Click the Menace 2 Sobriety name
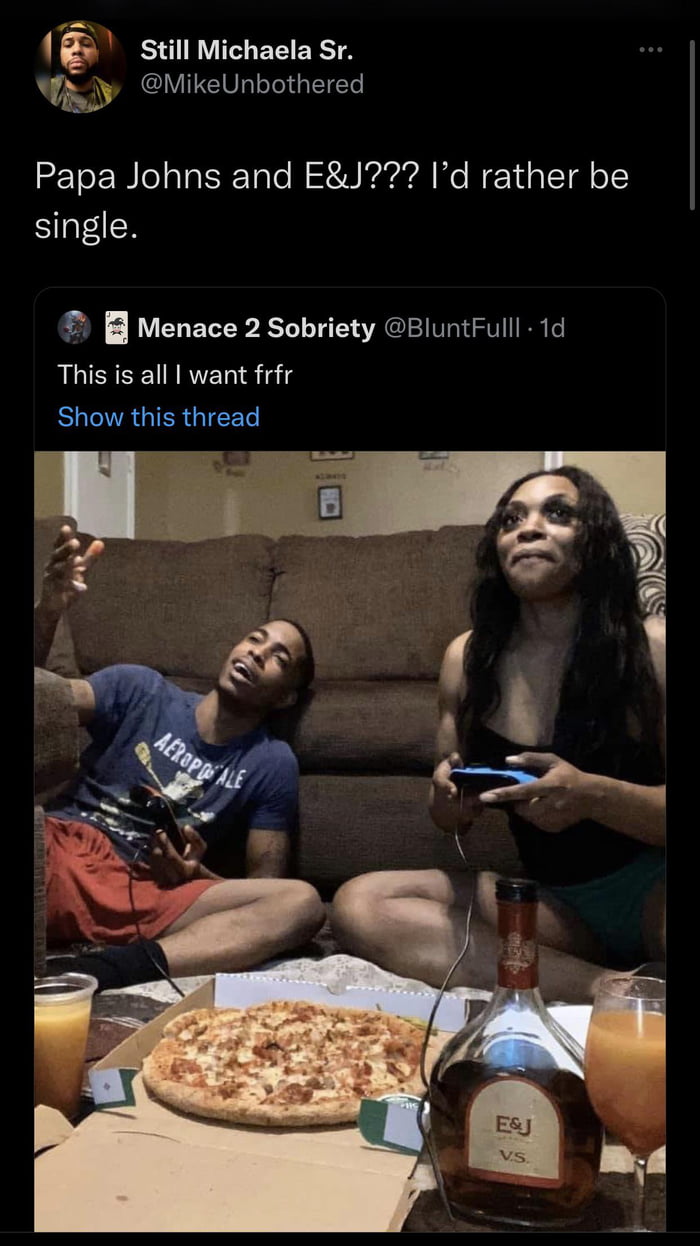Screen dimensions: 700x1246 coord(256,328)
